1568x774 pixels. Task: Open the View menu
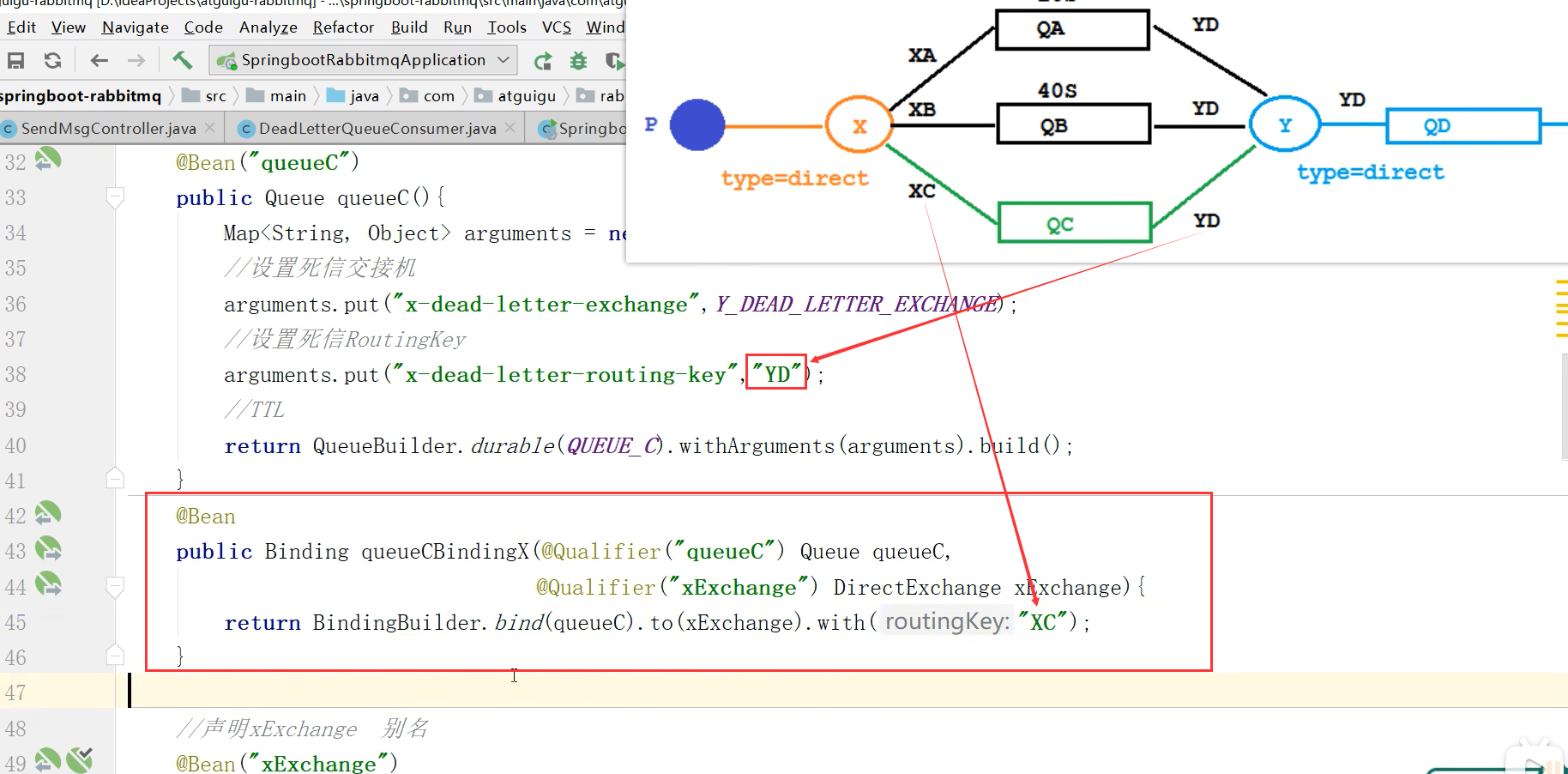pos(69,27)
